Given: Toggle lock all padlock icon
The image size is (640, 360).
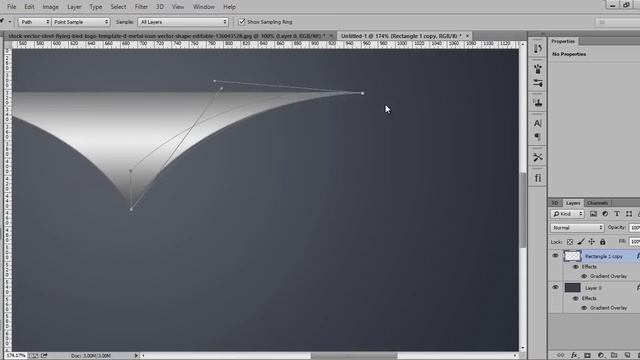Looking at the screenshot, I should tap(602, 242).
